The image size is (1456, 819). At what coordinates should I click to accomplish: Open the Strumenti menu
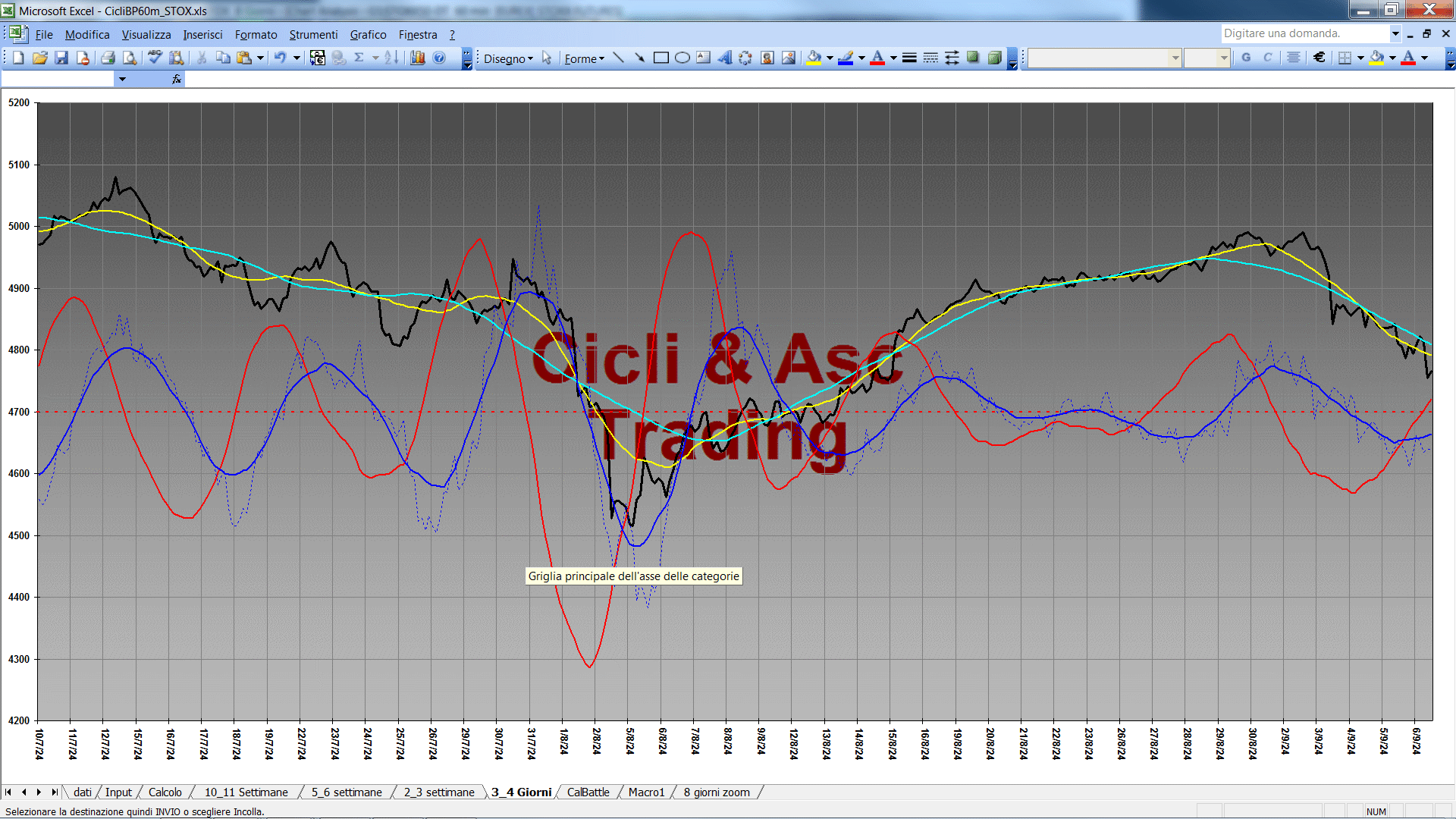click(313, 34)
